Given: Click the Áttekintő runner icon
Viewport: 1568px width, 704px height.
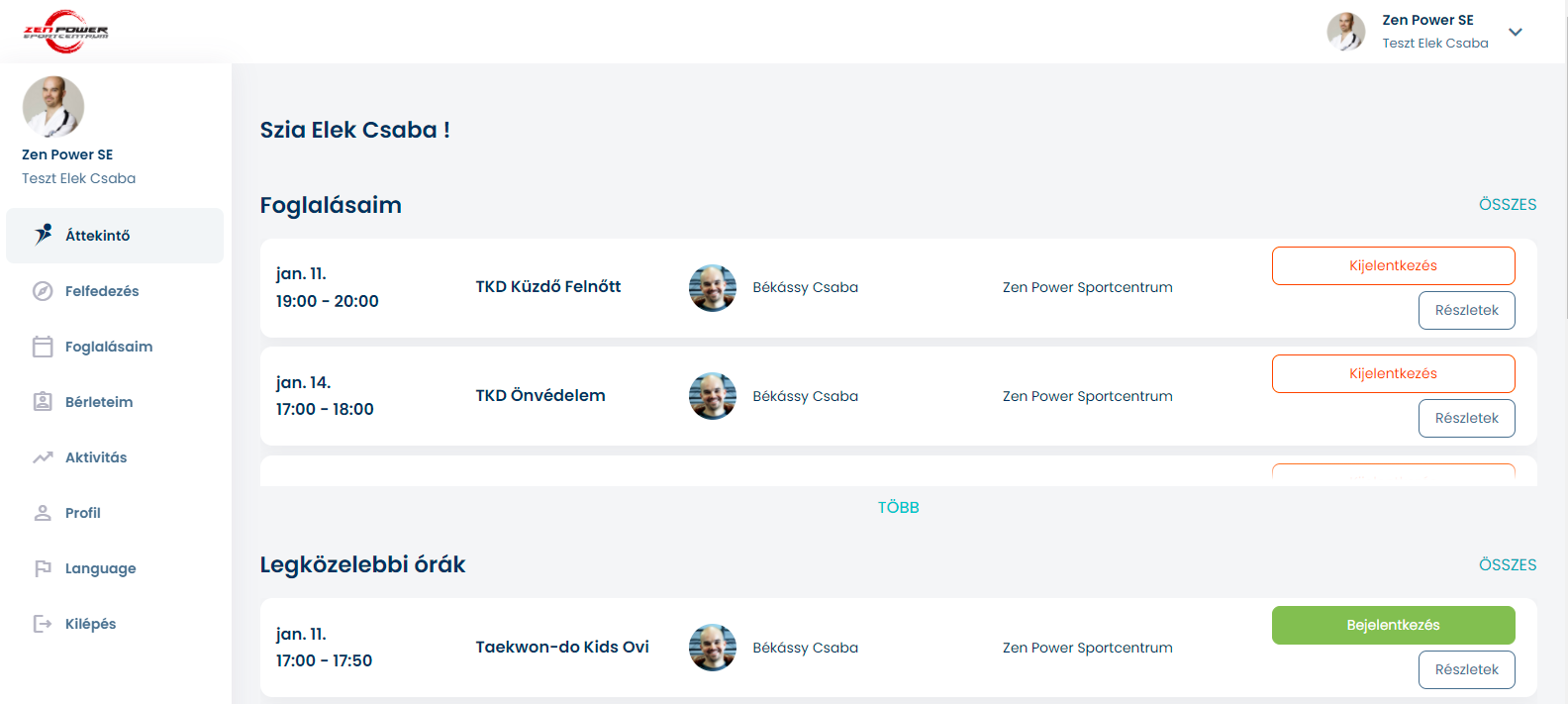Looking at the screenshot, I should coord(43,235).
